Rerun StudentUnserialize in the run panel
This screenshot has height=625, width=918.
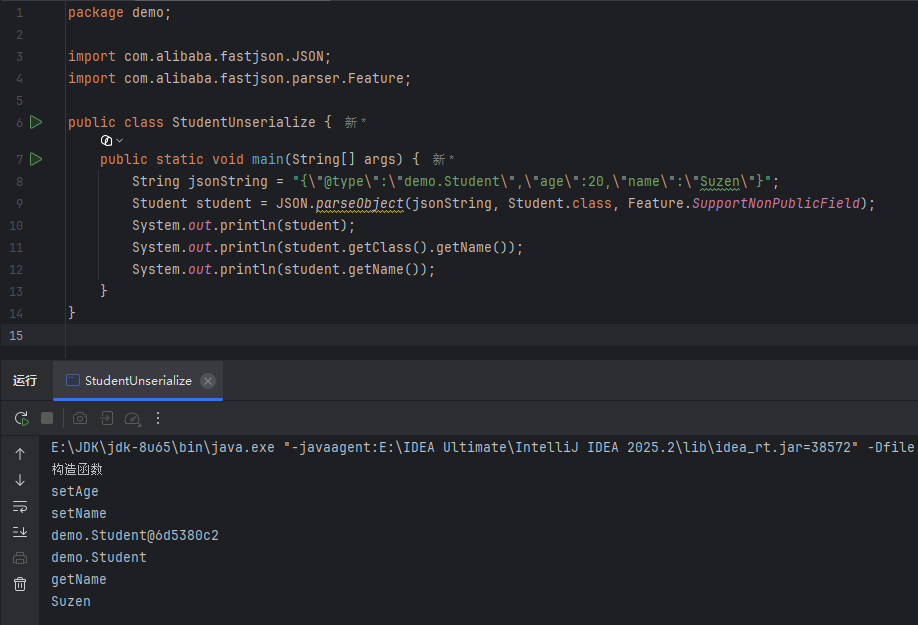(21, 418)
